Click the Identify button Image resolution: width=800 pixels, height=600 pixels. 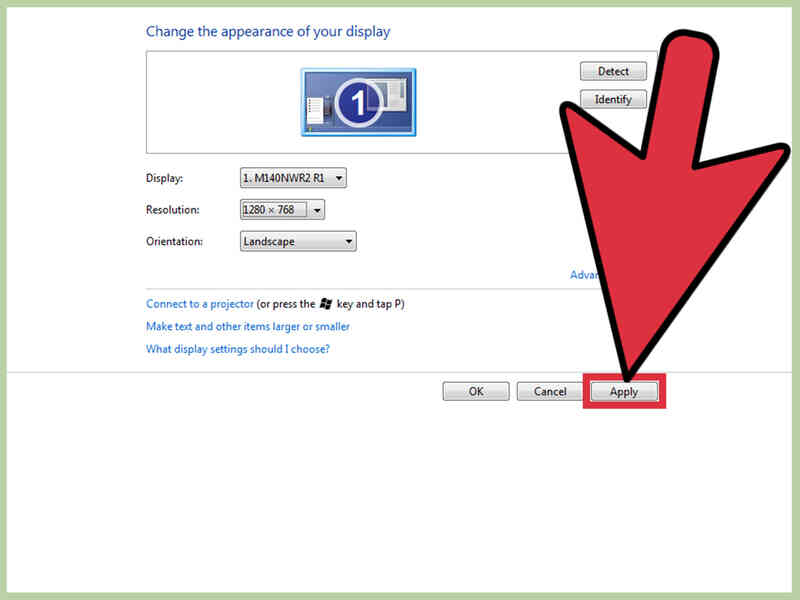pos(613,99)
